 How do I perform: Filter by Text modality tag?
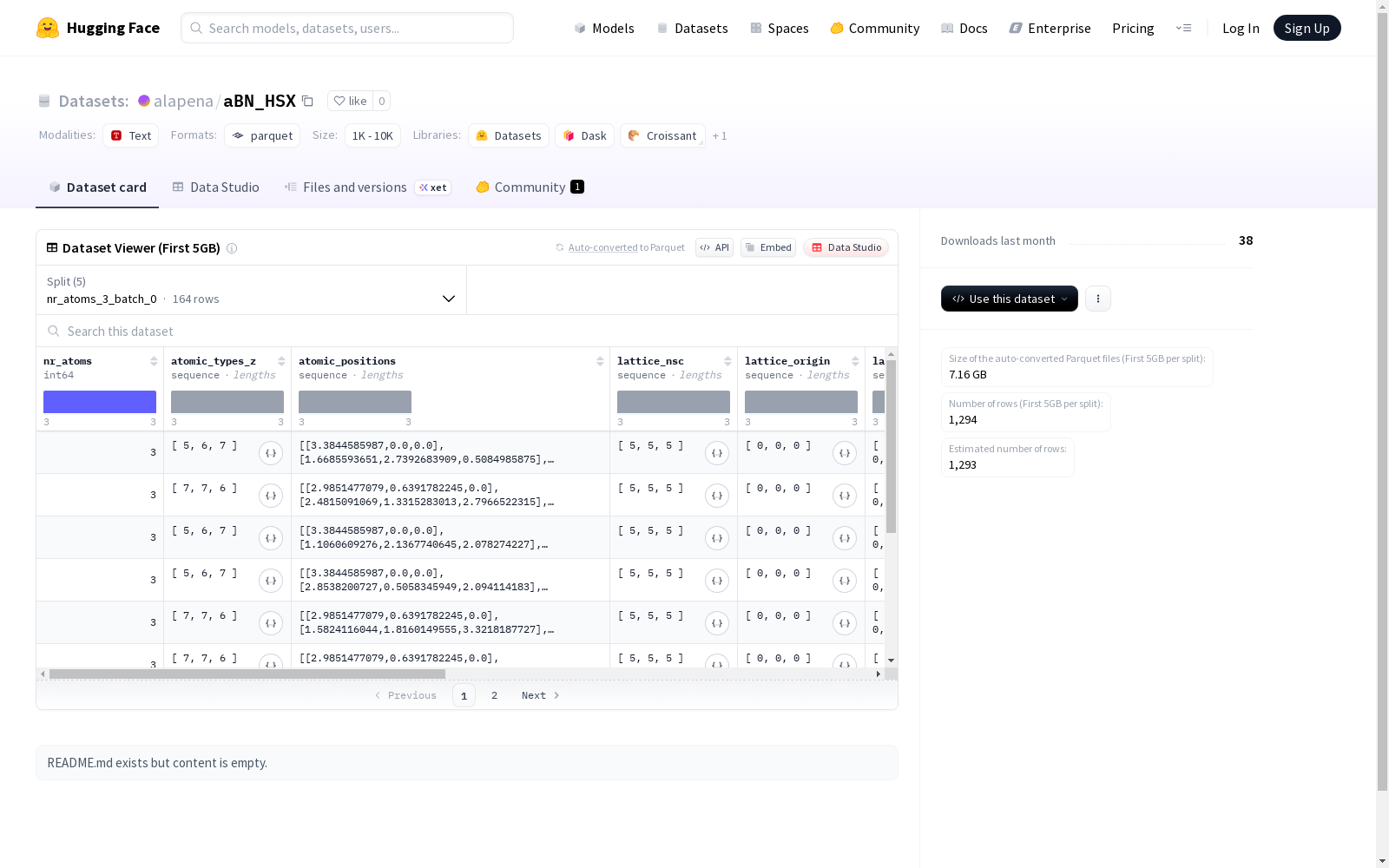(x=131, y=135)
